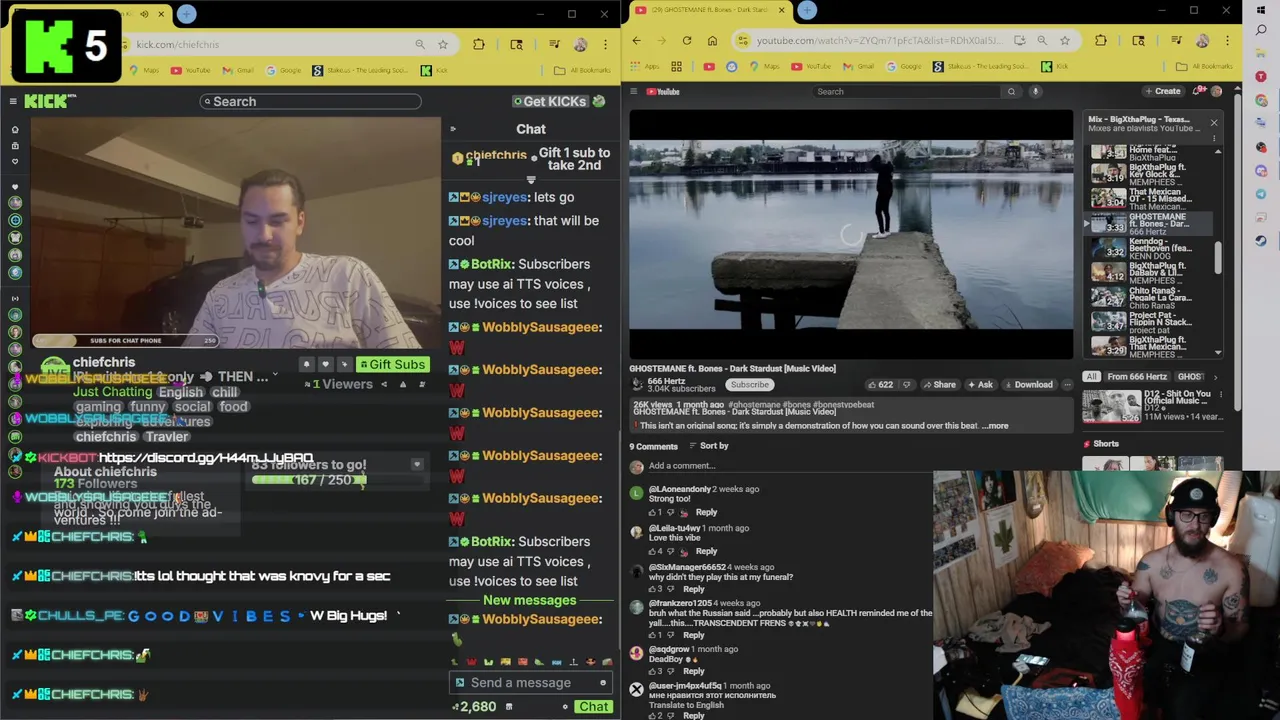Image resolution: width=1280 pixels, height=720 pixels.
Task: Open Gmail bookmark in Kick window
Action: [238, 70]
